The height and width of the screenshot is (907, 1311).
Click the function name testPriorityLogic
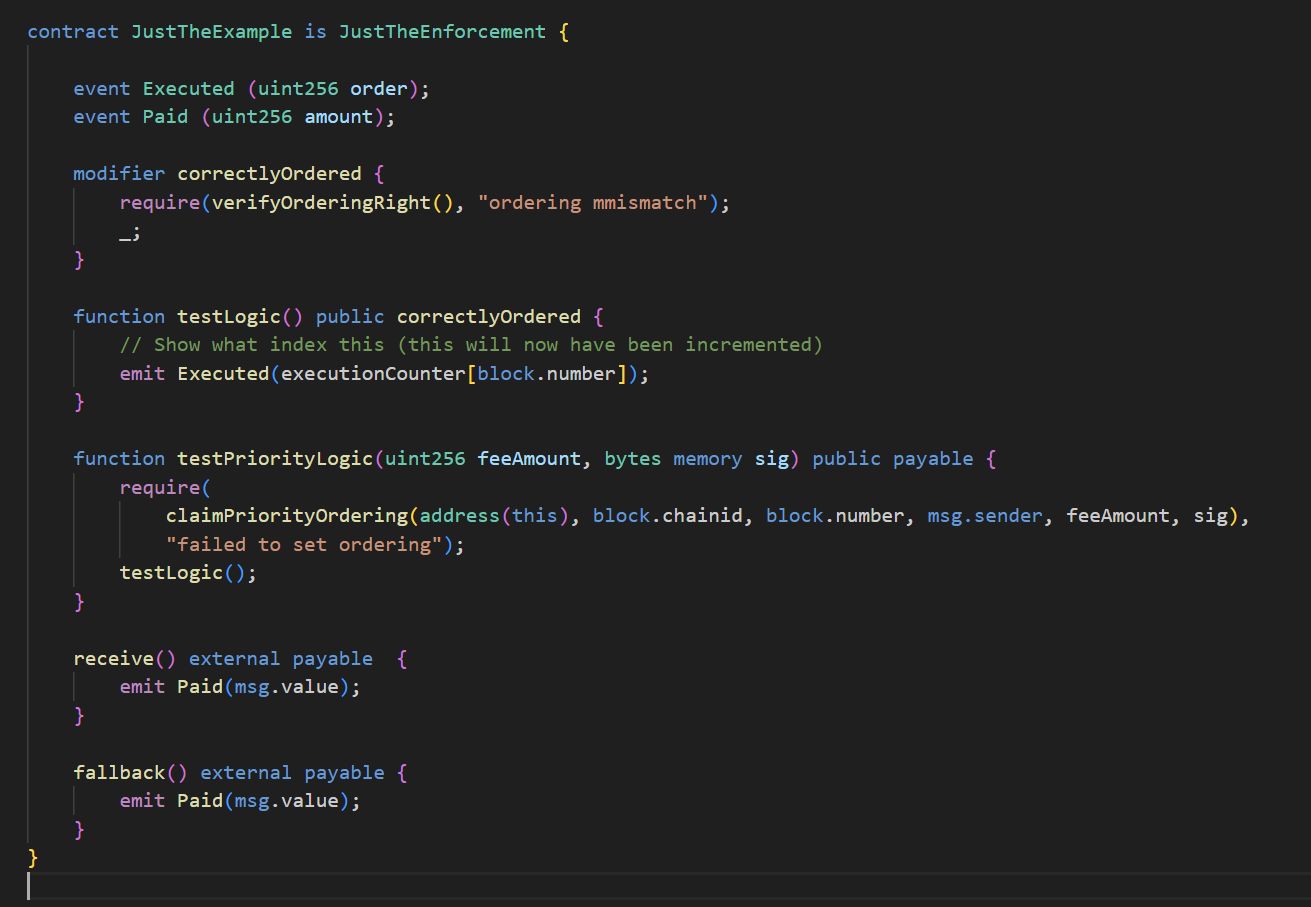[275, 459]
